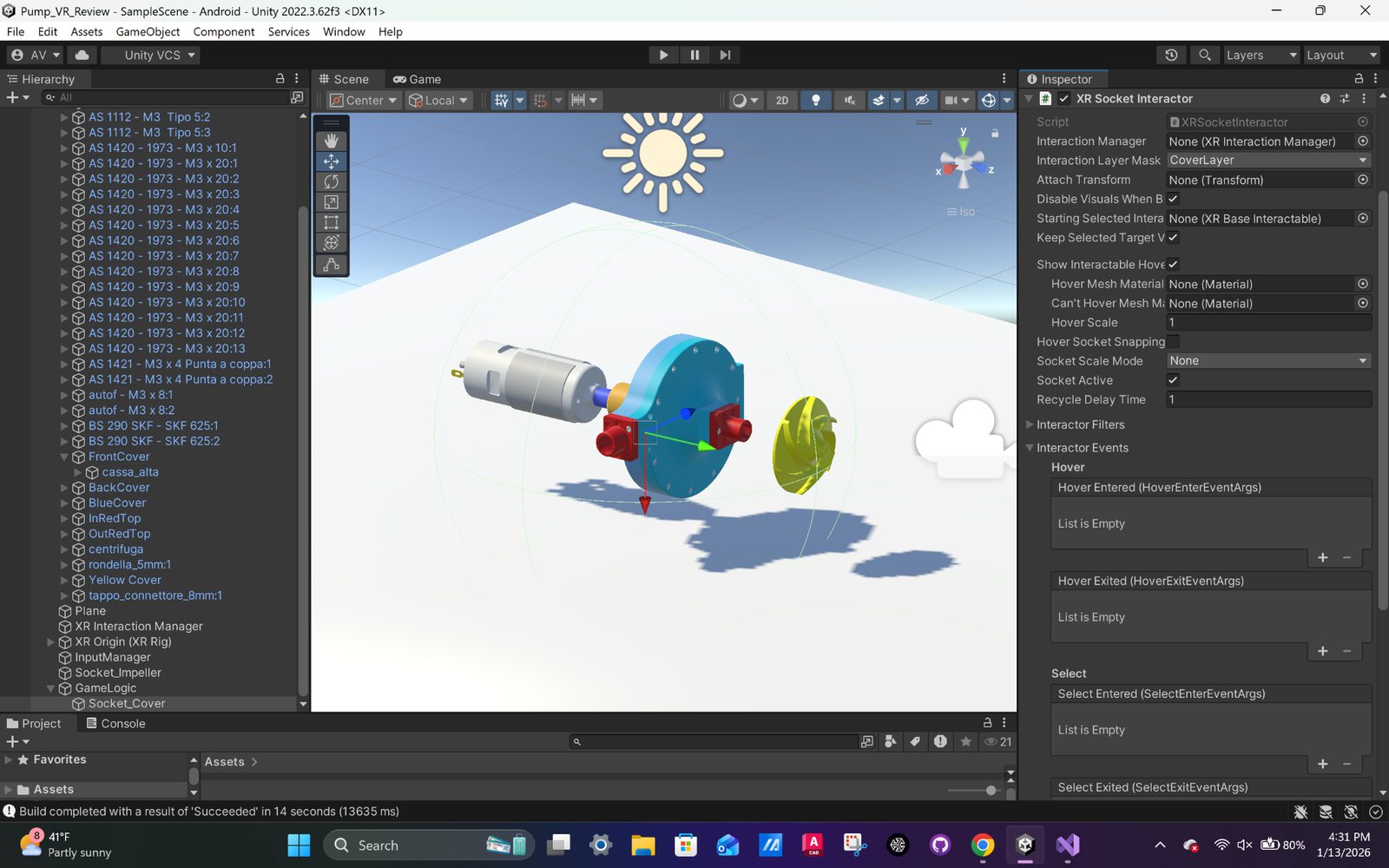Open Unity VCS dropdown

[150, 55]
